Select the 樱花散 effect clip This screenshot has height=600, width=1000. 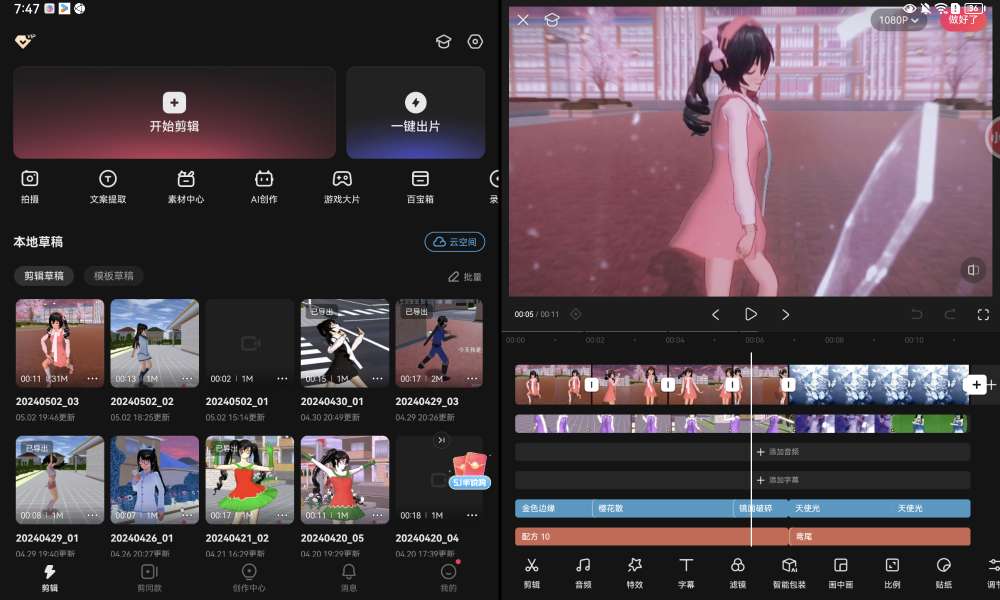[x=663, y=508]
